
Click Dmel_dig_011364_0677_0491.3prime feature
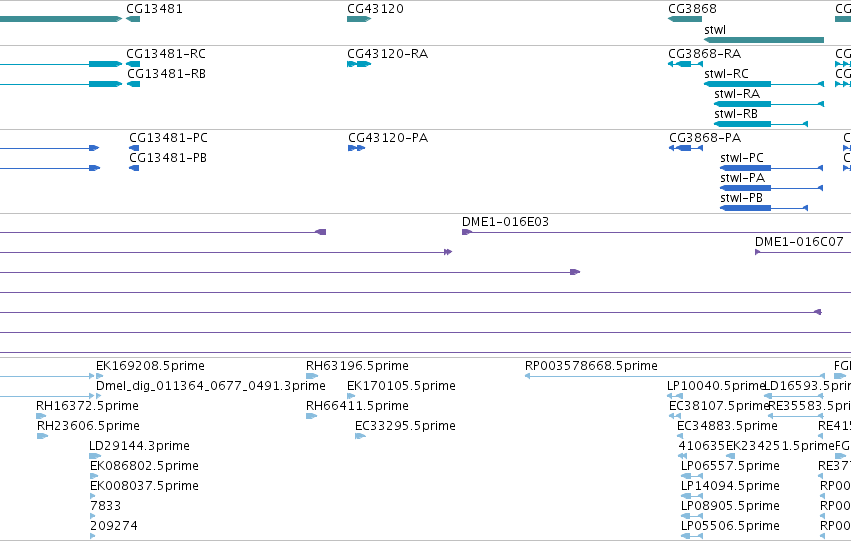pos(99,396)
